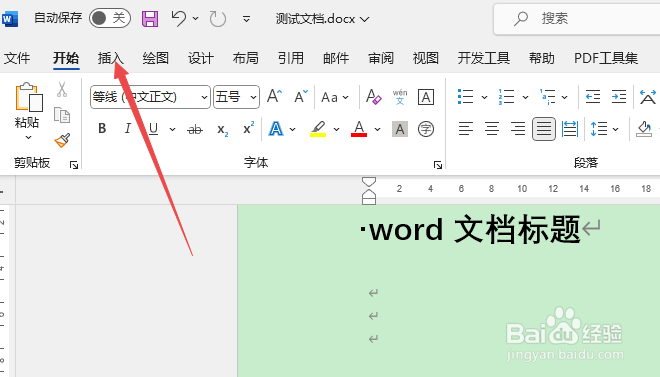Increase font size with larger A
660x377 pixels.
click(x=274, y=97)
